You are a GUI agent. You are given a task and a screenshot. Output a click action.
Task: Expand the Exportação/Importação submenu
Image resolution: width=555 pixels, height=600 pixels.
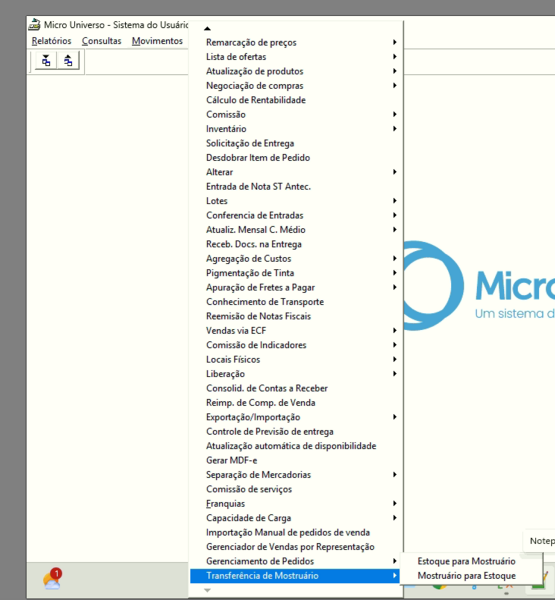tap(296, 417)
